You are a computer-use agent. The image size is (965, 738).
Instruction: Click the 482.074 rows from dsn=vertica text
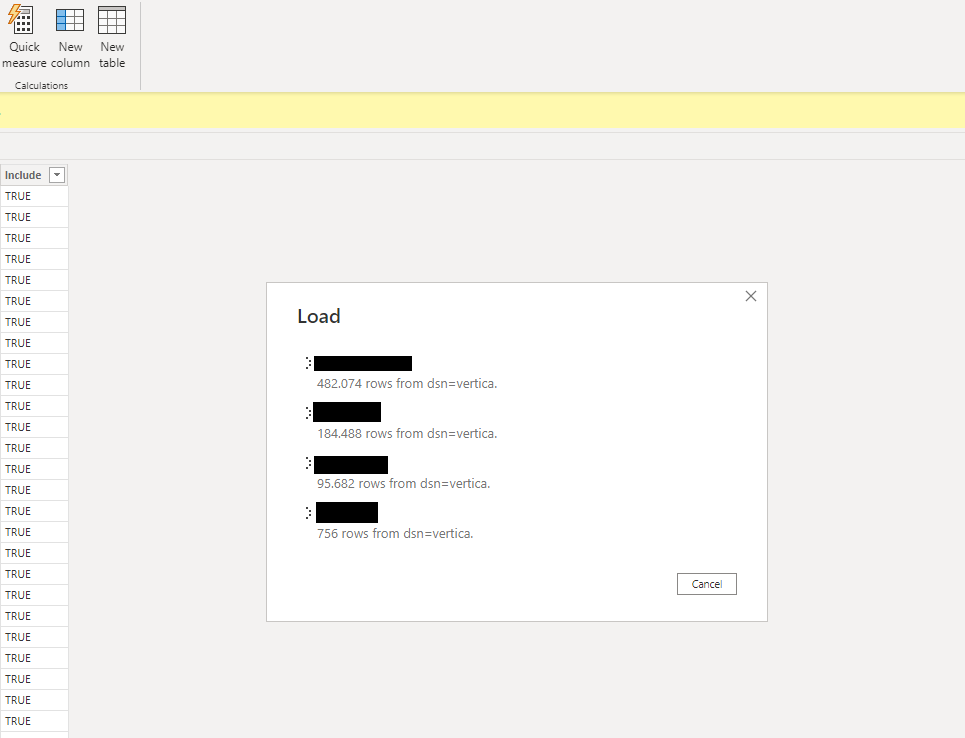point(407,383)
